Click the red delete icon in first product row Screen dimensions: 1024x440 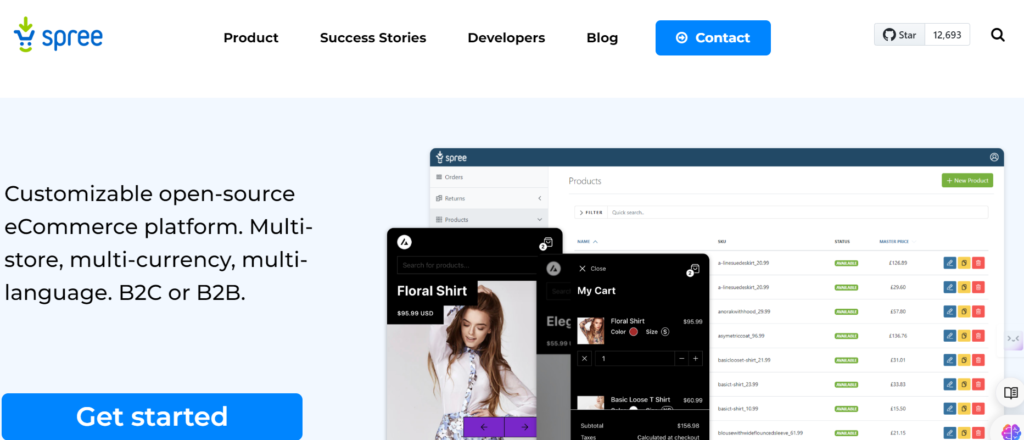[x=978, y=263]
